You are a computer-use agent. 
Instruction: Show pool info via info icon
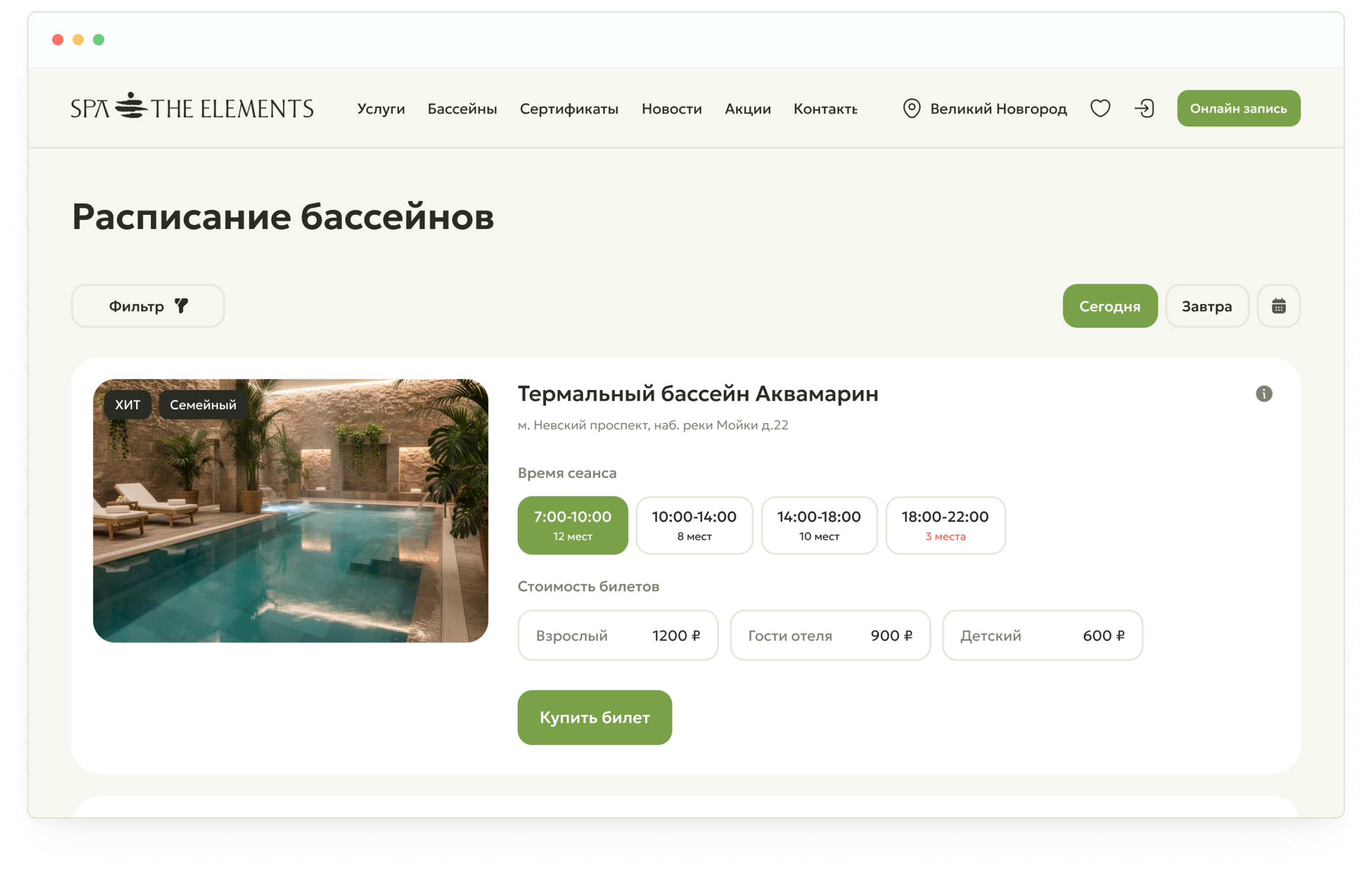pyautogui.click(x=1264, y=394)
